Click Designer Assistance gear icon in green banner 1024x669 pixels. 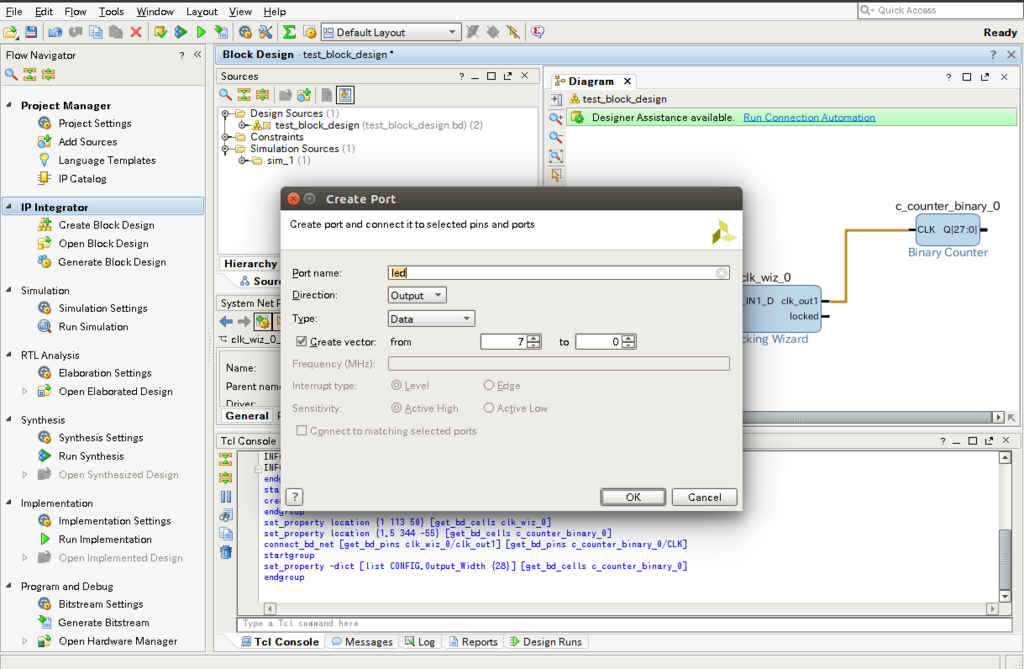click(577, 118)
